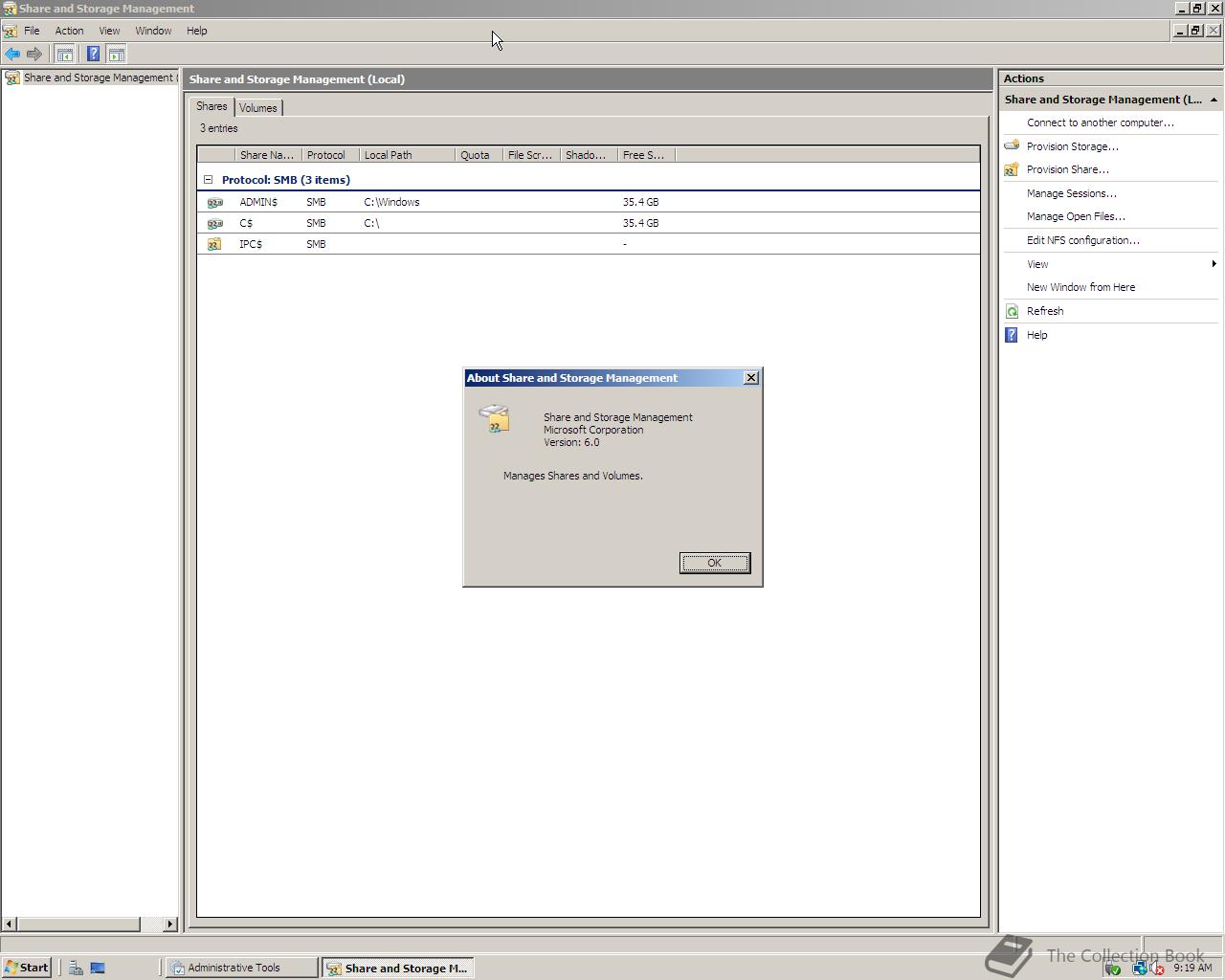Open the Start menu
The height and width of the screenshot is (980, 1225).
tap(27, 968)
